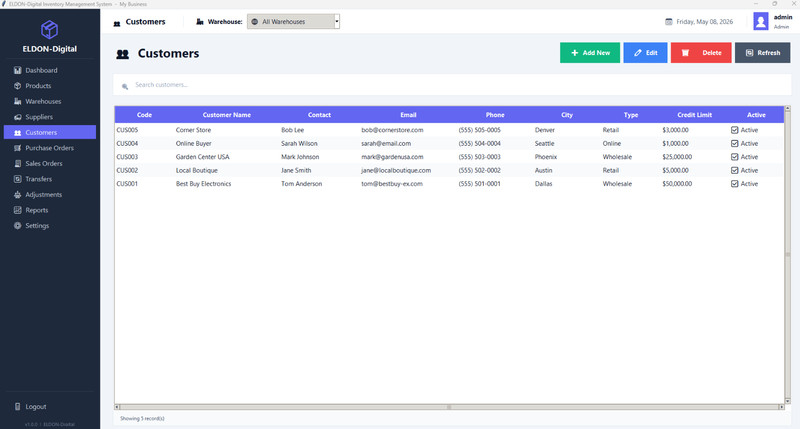Click the Online type cell

[612, 143]
